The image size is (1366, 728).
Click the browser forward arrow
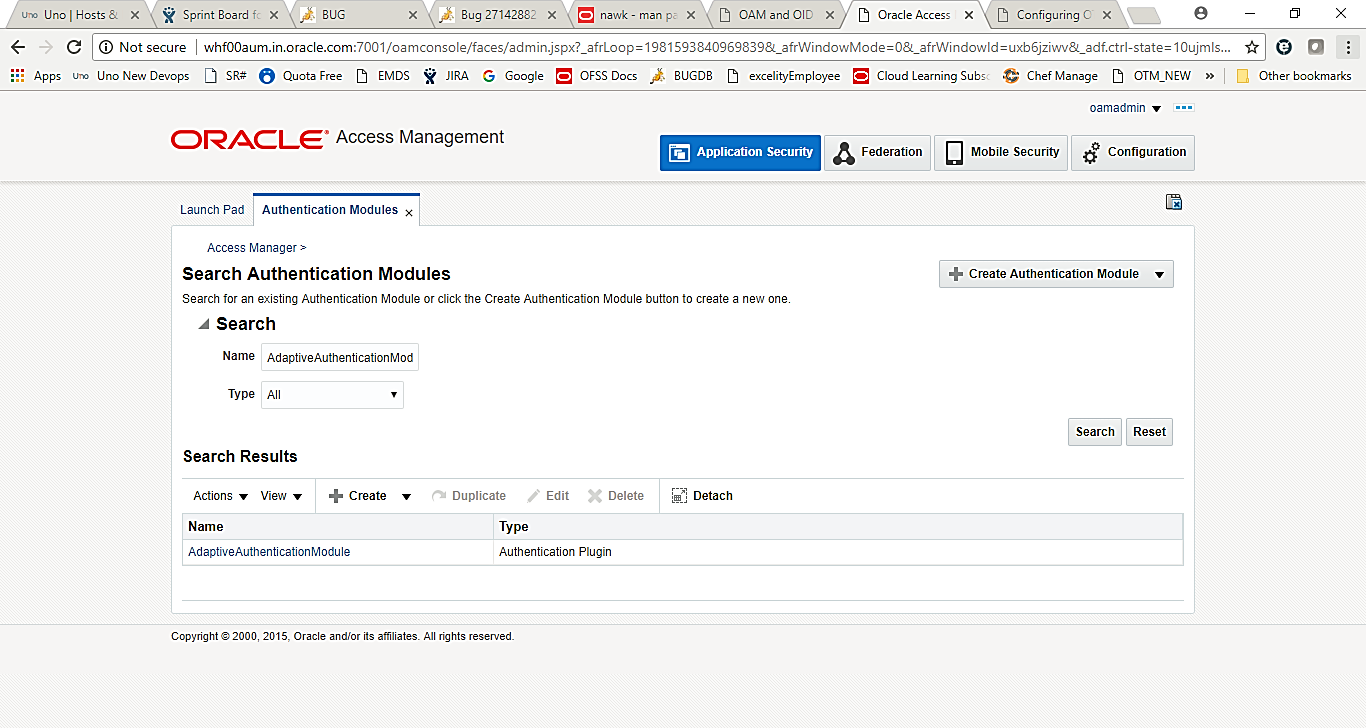pos(46,47)
